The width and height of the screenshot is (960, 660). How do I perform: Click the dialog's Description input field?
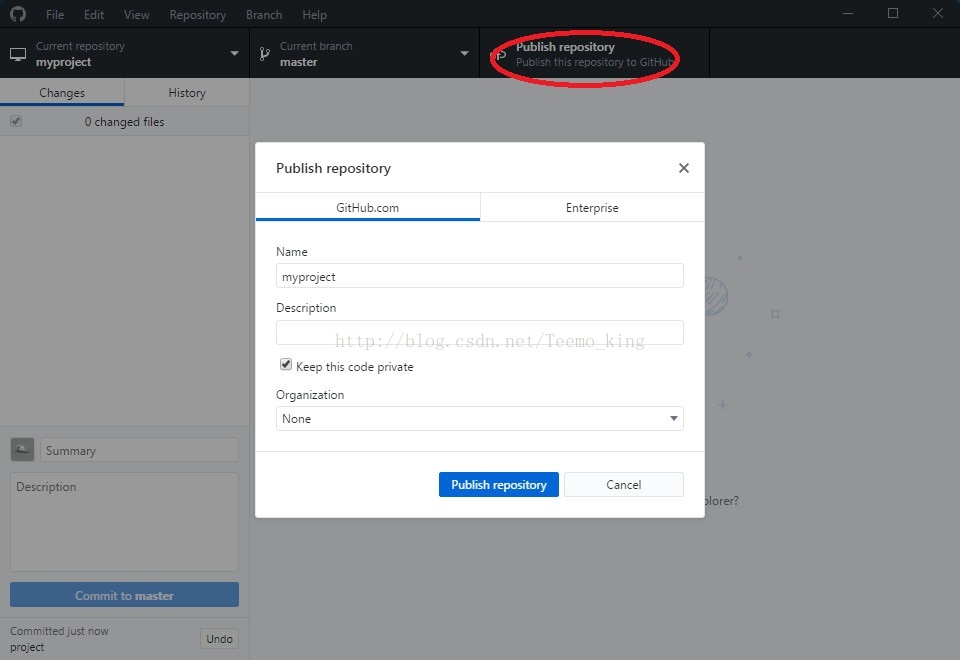tap(479, 332)
